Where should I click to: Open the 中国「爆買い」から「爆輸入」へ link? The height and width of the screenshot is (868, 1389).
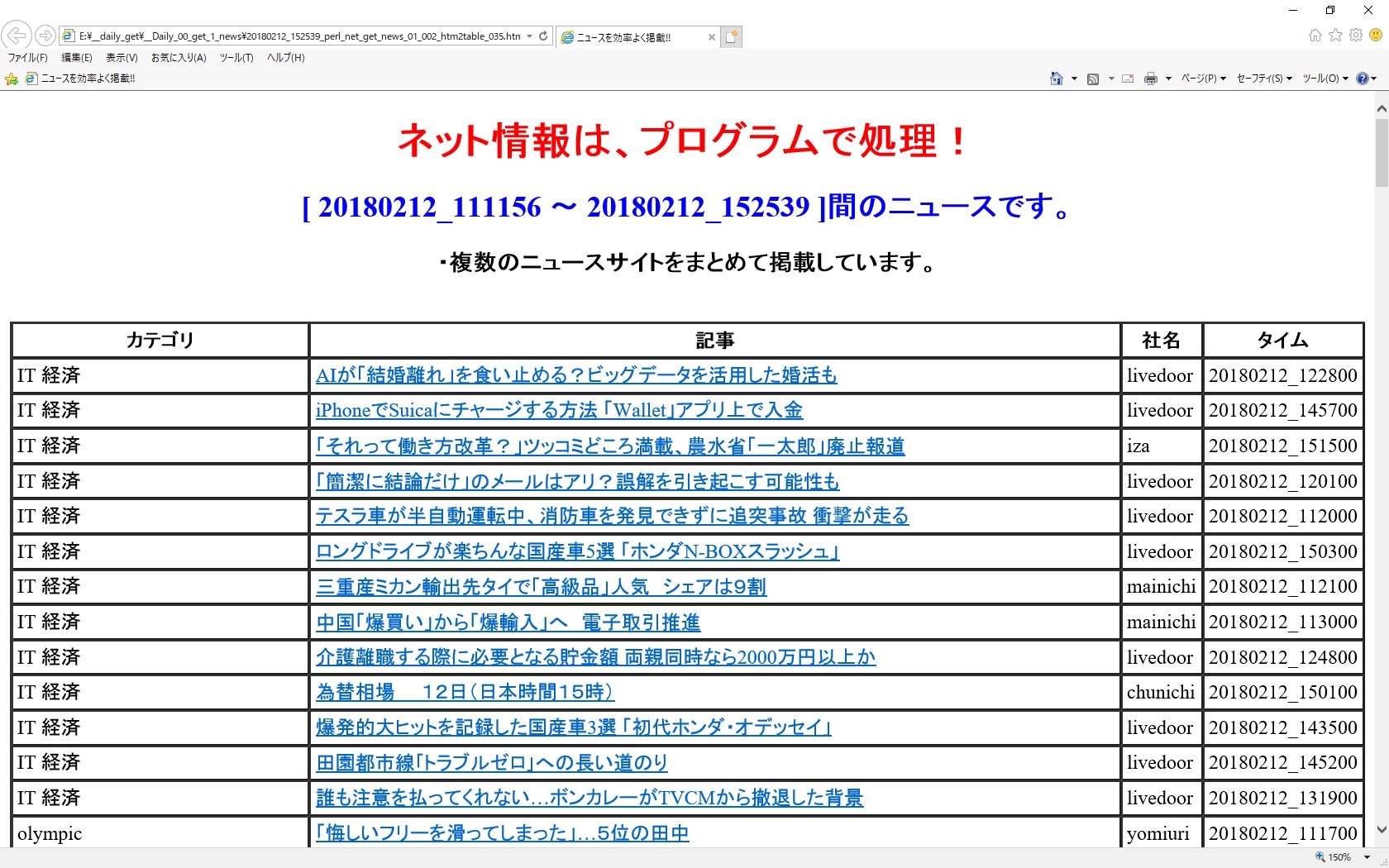pyautogui.click(x=508, y=622)
